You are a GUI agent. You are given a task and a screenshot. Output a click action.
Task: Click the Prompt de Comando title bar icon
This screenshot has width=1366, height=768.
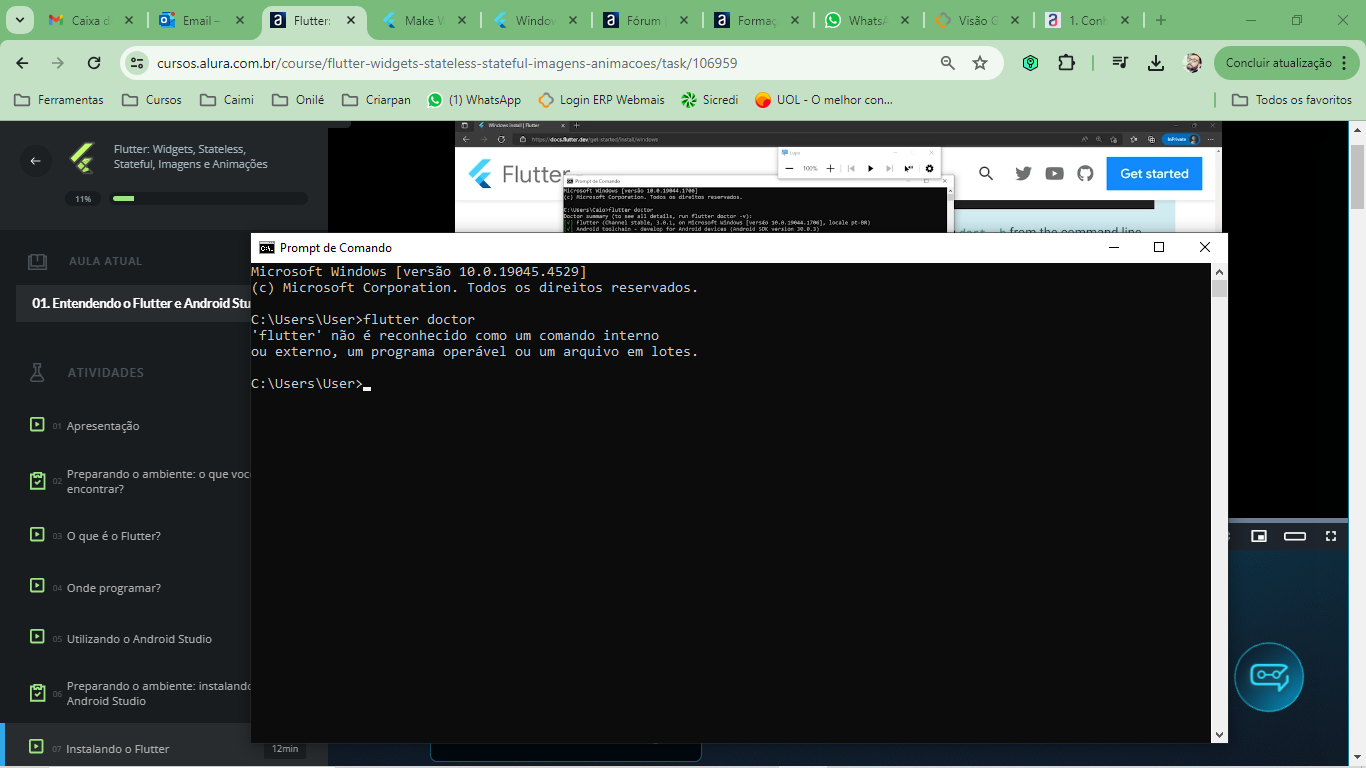point(266,248)
